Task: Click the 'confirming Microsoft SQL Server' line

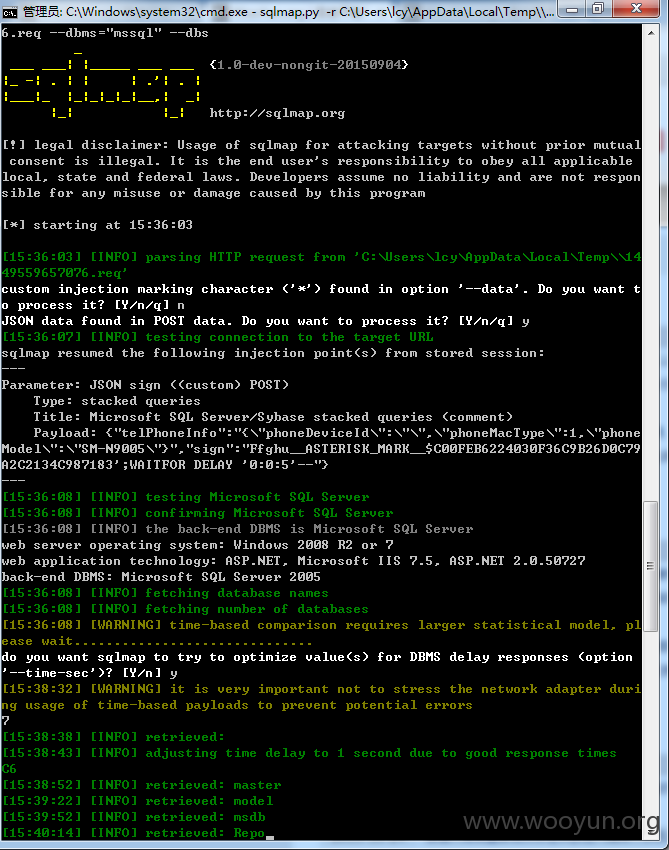Action: (x=197, y=513)
